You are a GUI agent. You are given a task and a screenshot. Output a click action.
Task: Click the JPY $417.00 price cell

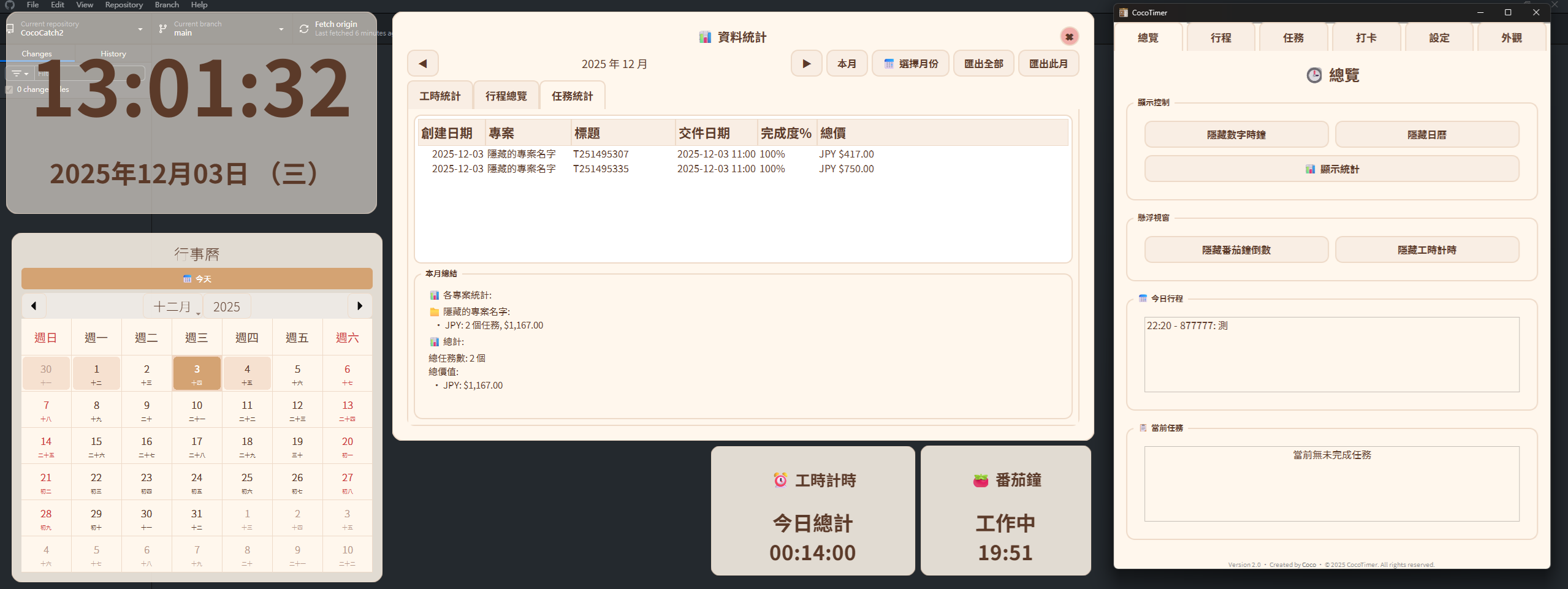coord(847,154)
